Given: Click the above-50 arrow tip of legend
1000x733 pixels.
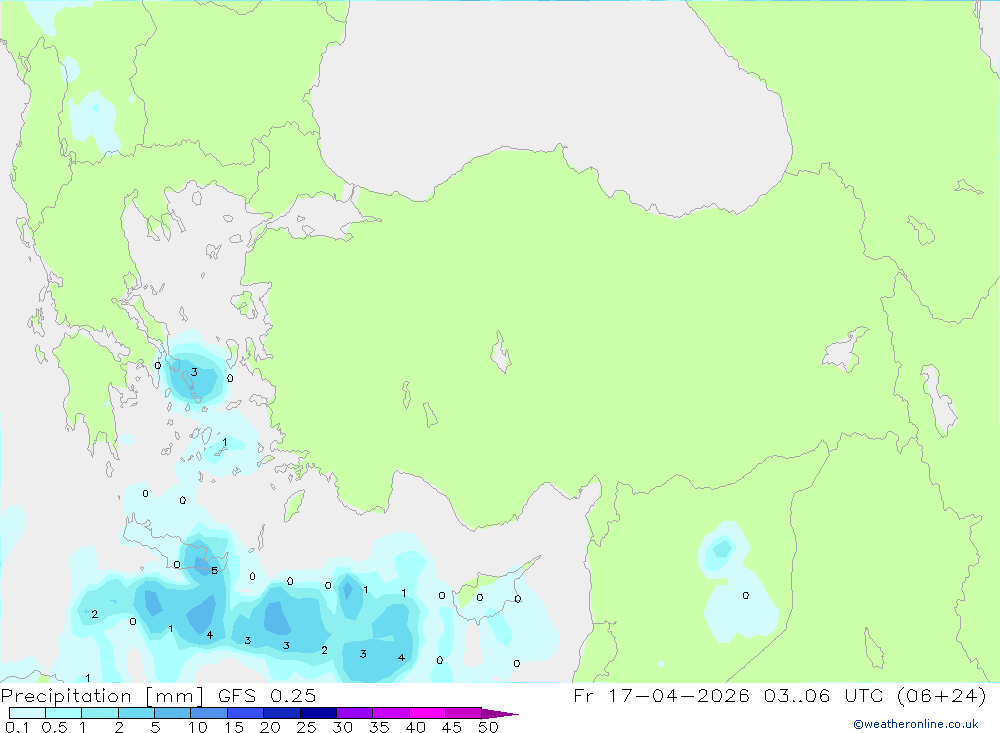Looking at the screenshot, I should pos(500,713).
